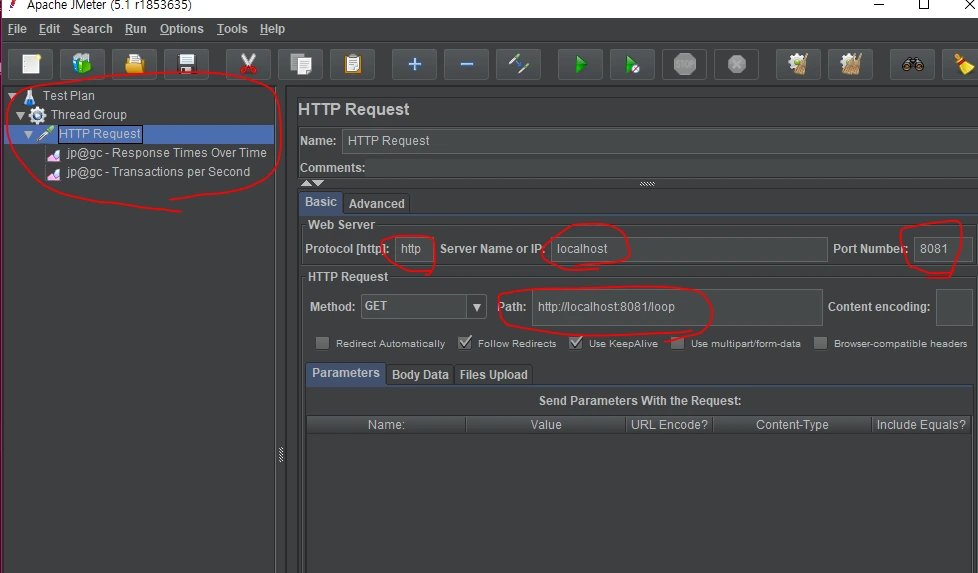This screenshot has width=978, height=573.
Task: Click the Content encoding field
Action: point(955,307)
